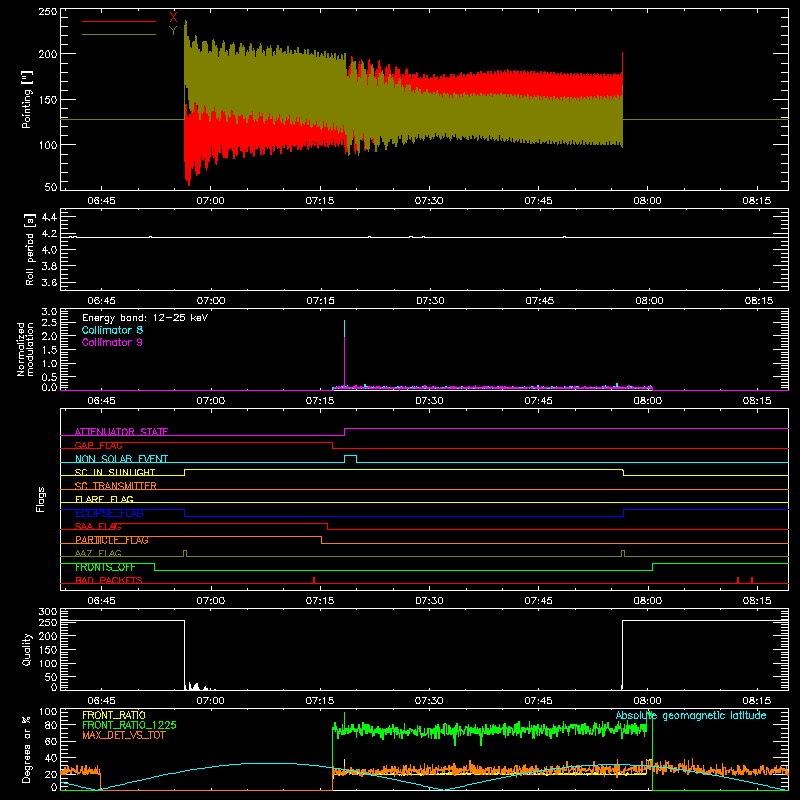Click the Normalized modulation axis title

pyautogui.click(x=25, y=349)
